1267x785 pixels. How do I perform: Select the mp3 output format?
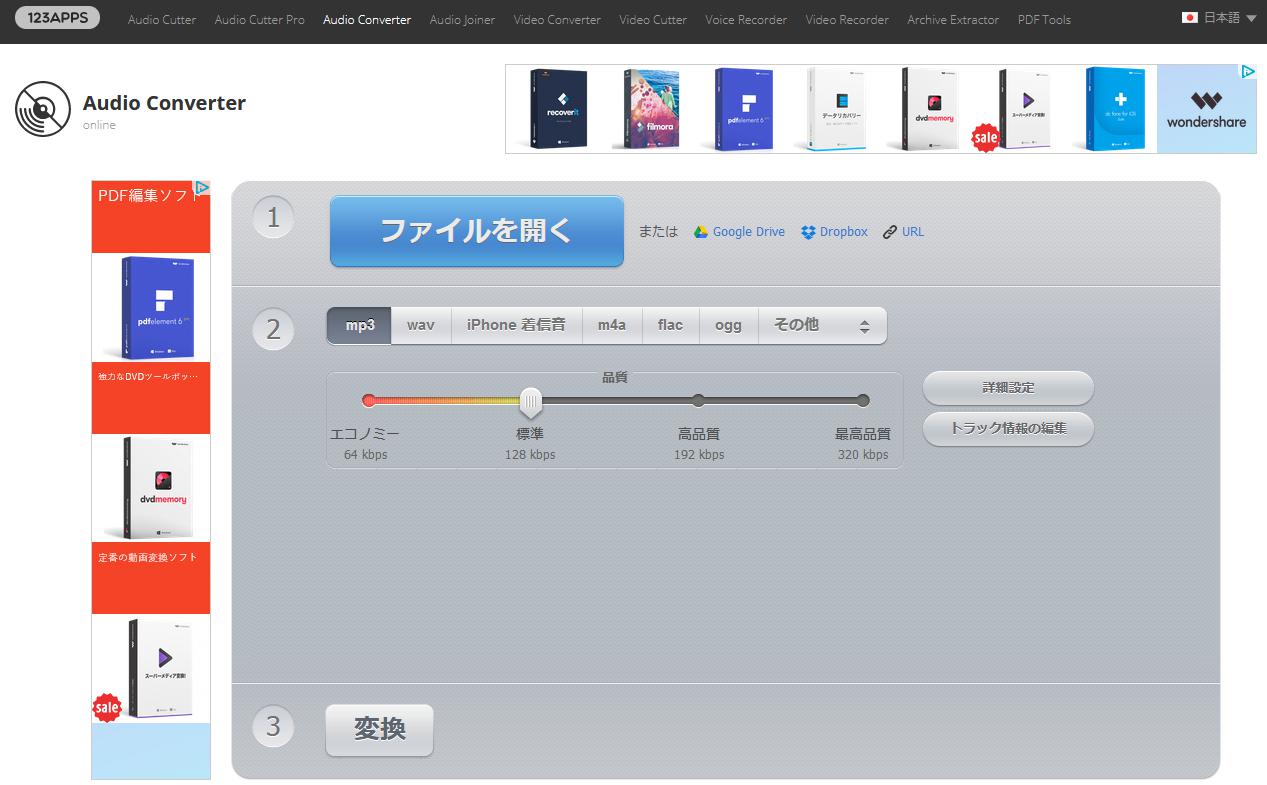[358, 325]
